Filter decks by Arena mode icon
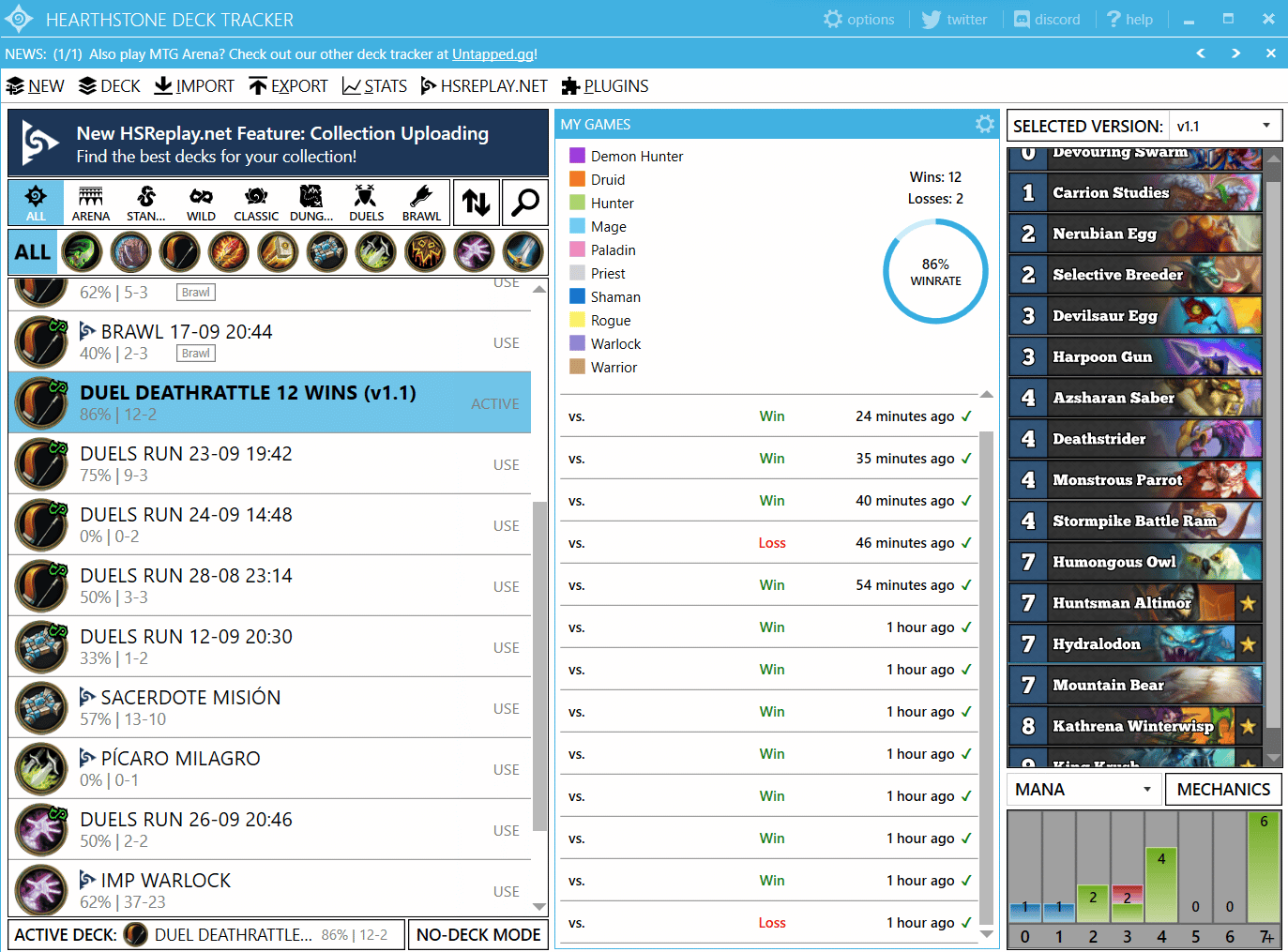 [91, 203]
